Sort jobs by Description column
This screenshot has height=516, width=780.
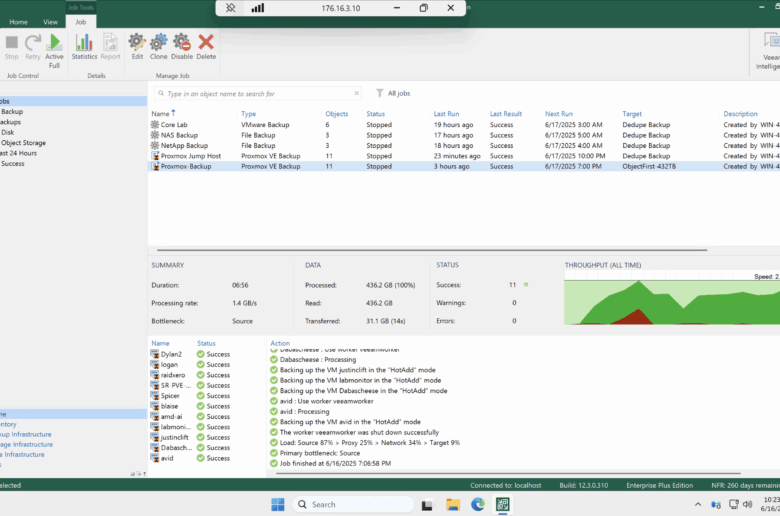740,114
